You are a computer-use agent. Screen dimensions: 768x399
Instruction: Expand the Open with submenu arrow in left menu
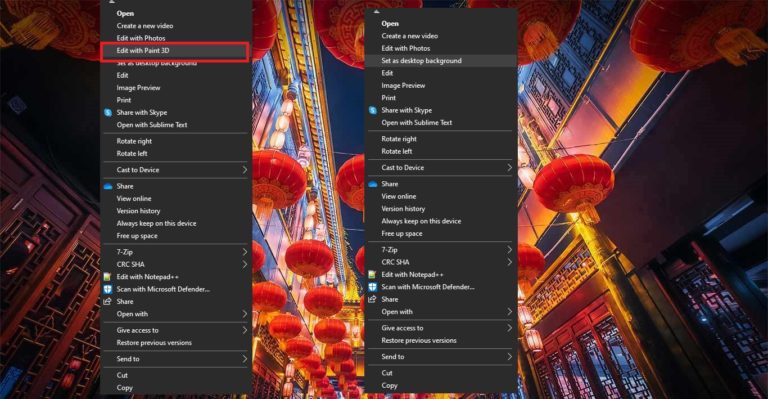244,314
